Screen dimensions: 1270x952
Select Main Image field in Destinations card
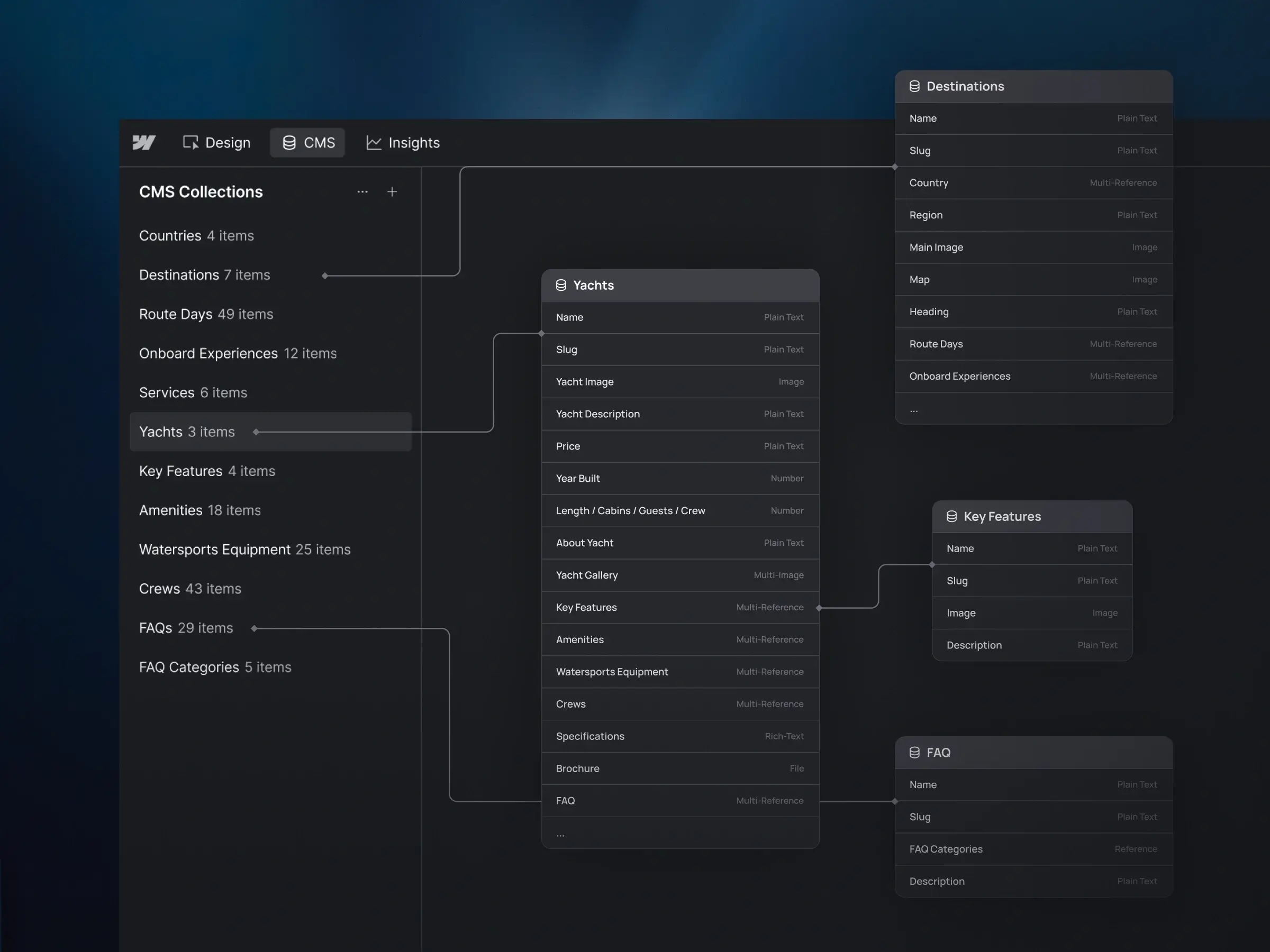point(1033,248)
